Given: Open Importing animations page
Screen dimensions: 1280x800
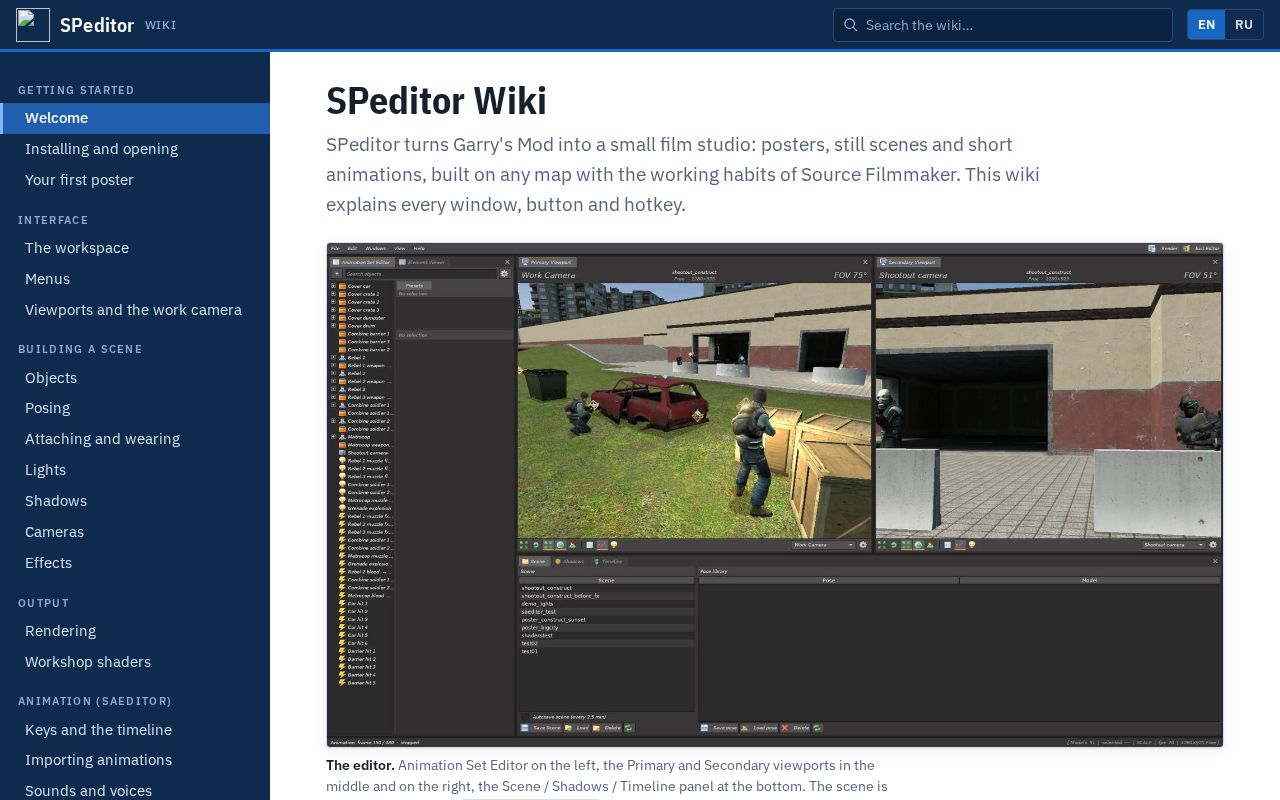Looking at the screenshot, I should coord(135,760).
